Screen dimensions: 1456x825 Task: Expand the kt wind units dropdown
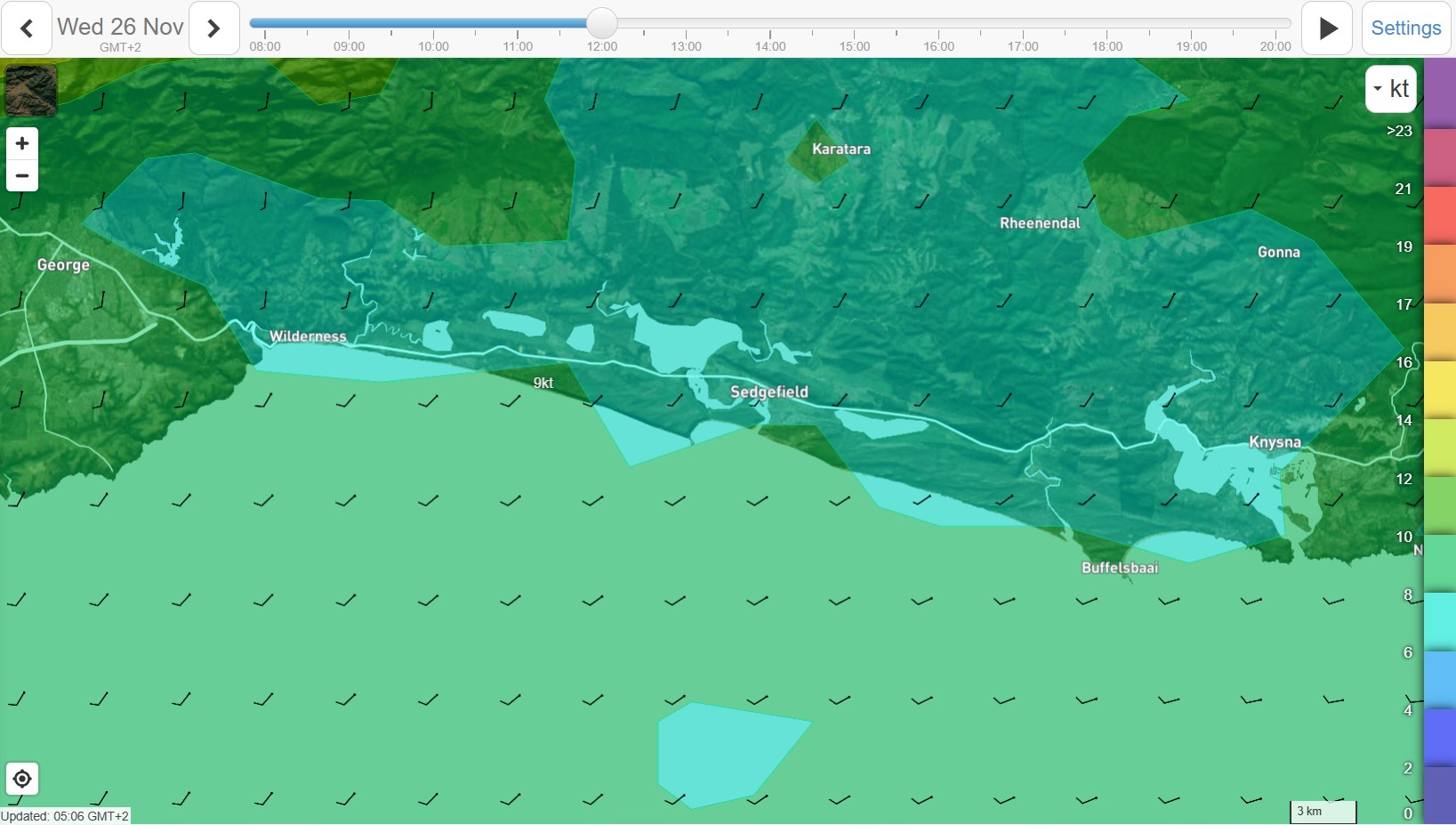click(x=1390, y=89)
